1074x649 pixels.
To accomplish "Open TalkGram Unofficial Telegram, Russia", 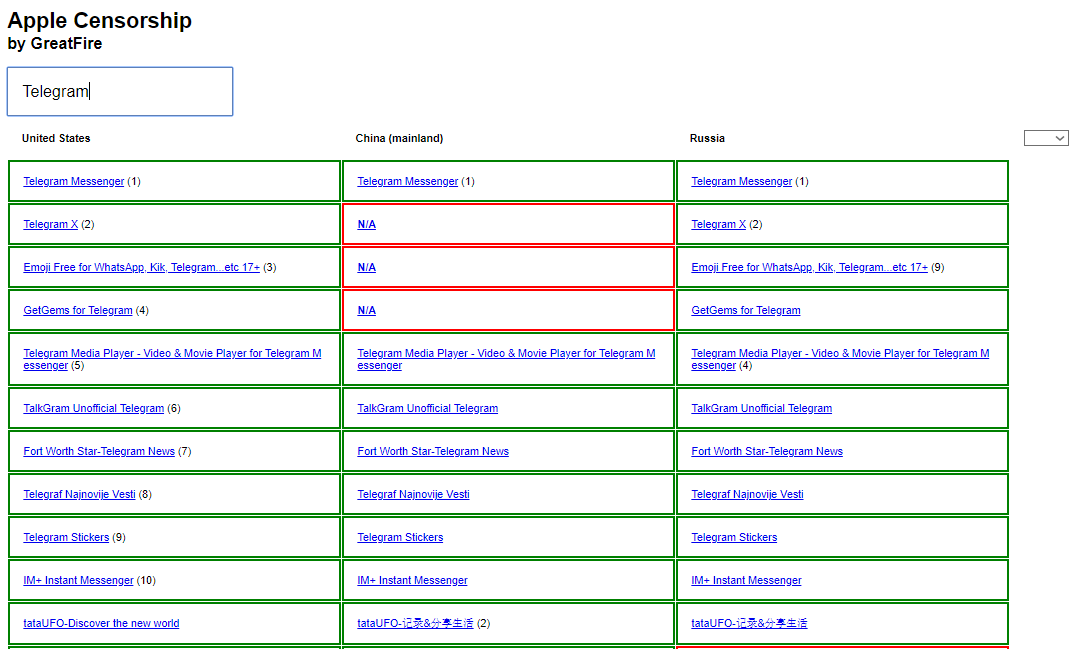I will (x=762, y=409).
